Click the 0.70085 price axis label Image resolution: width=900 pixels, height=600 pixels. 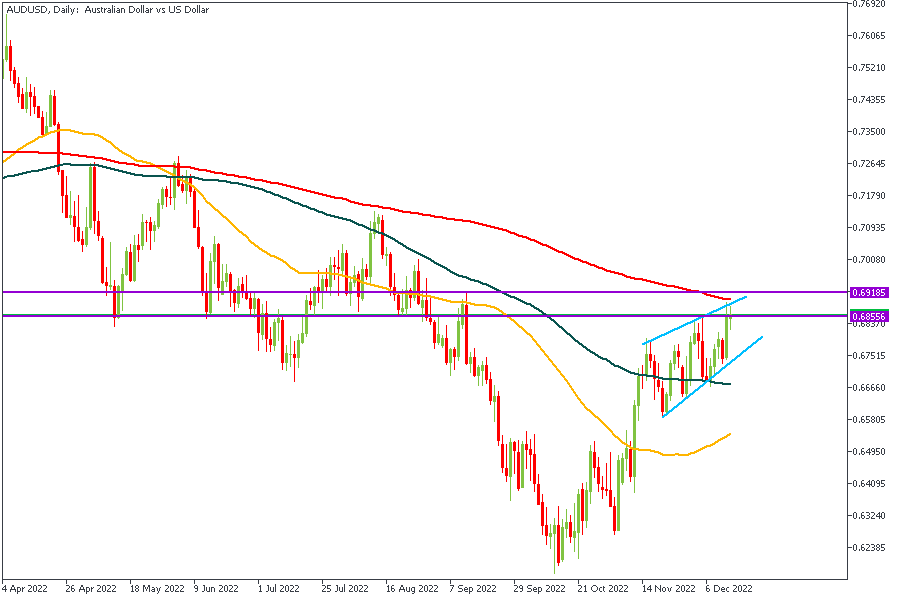point(866,259)
